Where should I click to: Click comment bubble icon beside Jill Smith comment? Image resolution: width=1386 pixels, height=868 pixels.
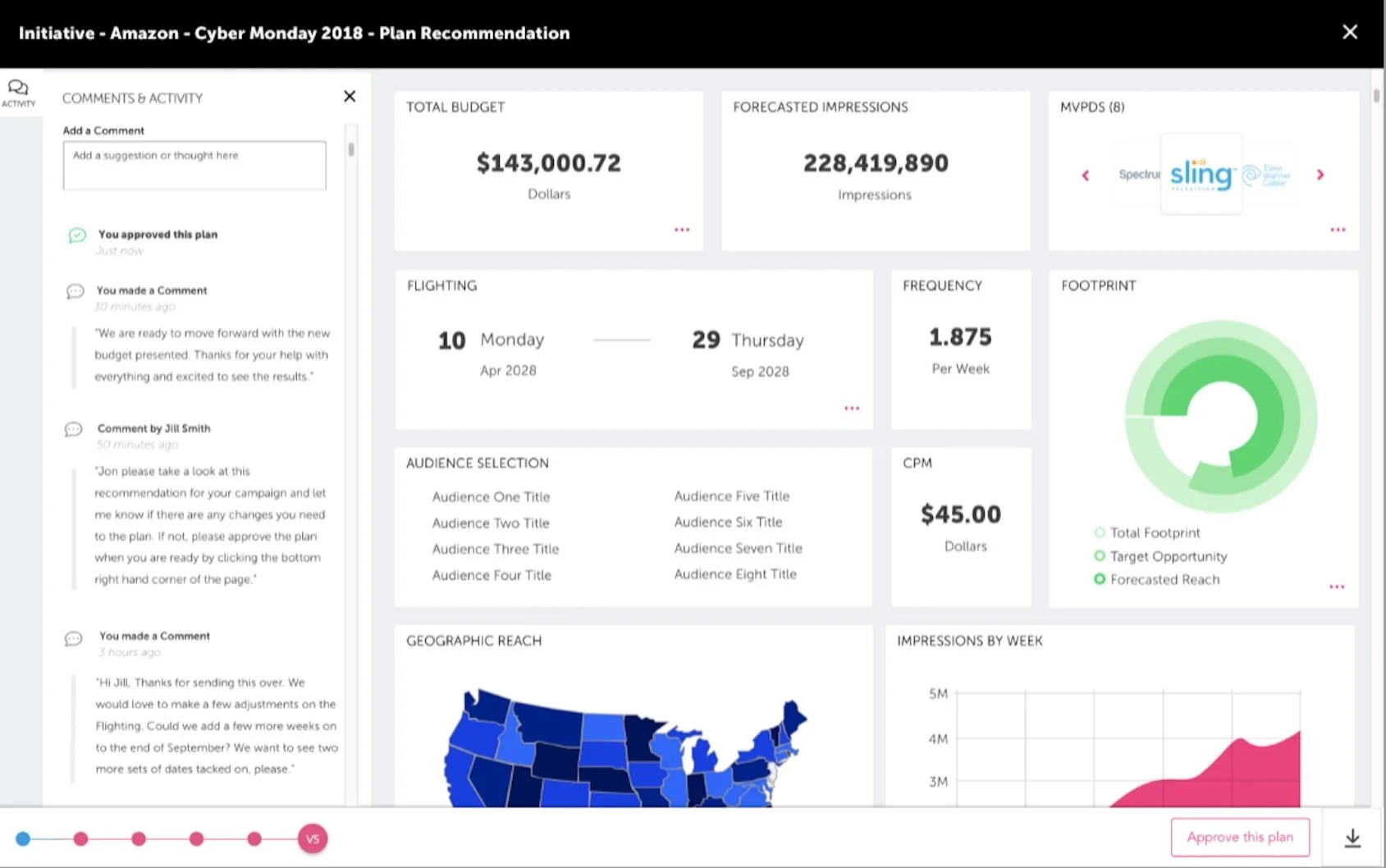click(x=73, y=429)
